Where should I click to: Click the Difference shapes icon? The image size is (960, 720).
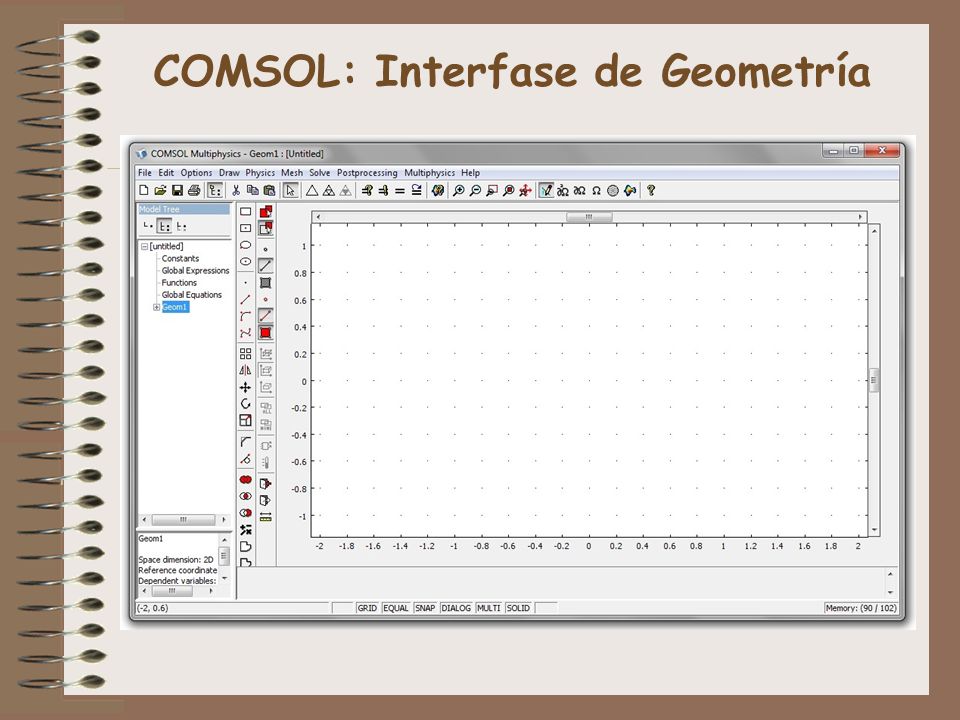tap(246, 512)
